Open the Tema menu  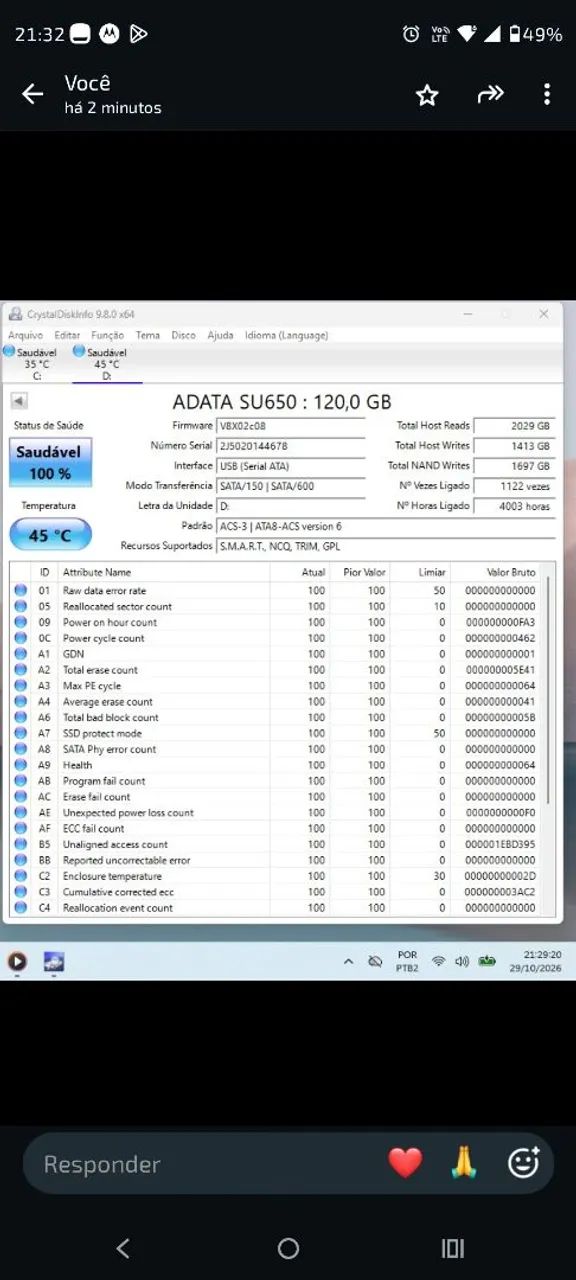pos(148,335)
